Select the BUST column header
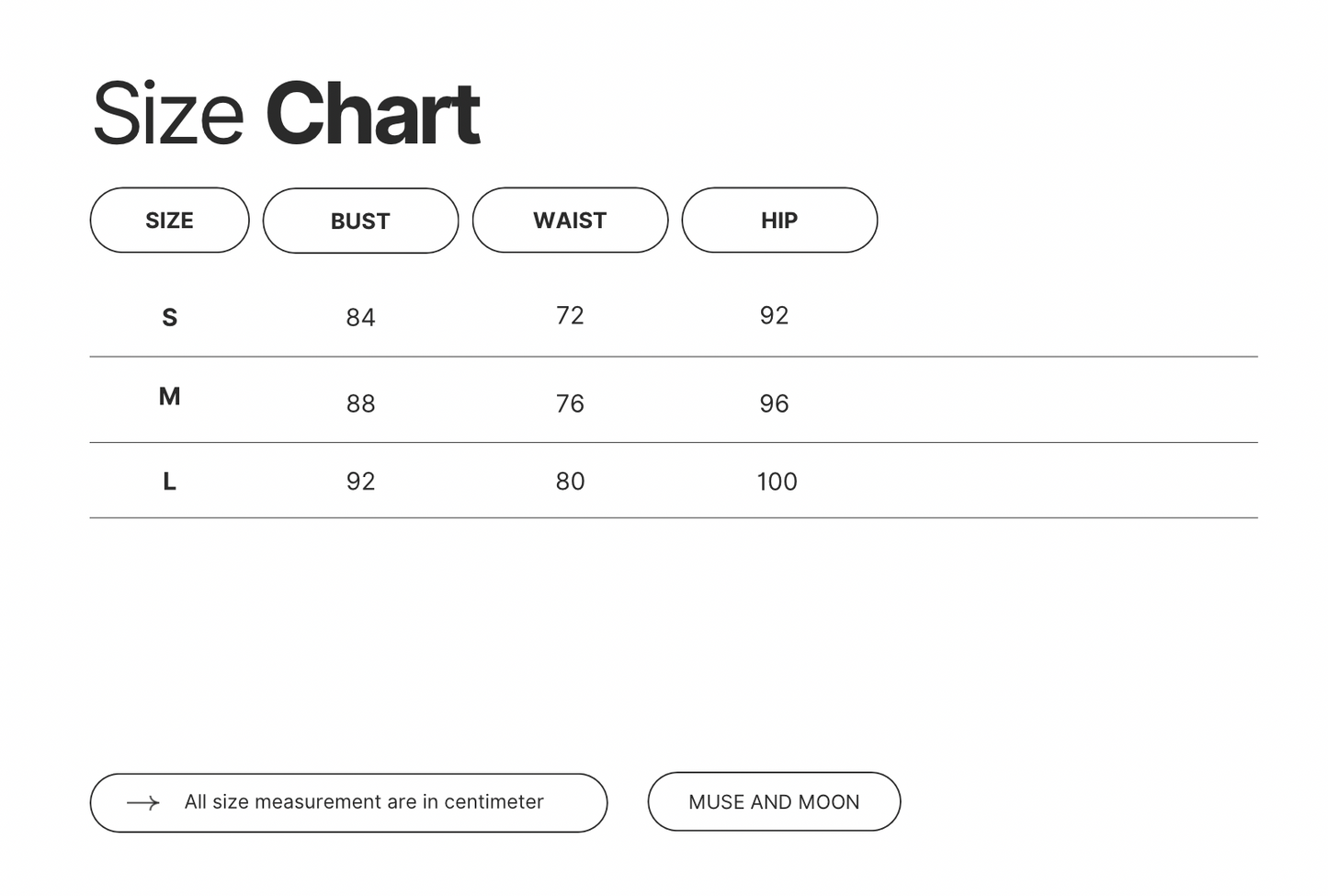The image size is (1328, 896). (360, 221)
